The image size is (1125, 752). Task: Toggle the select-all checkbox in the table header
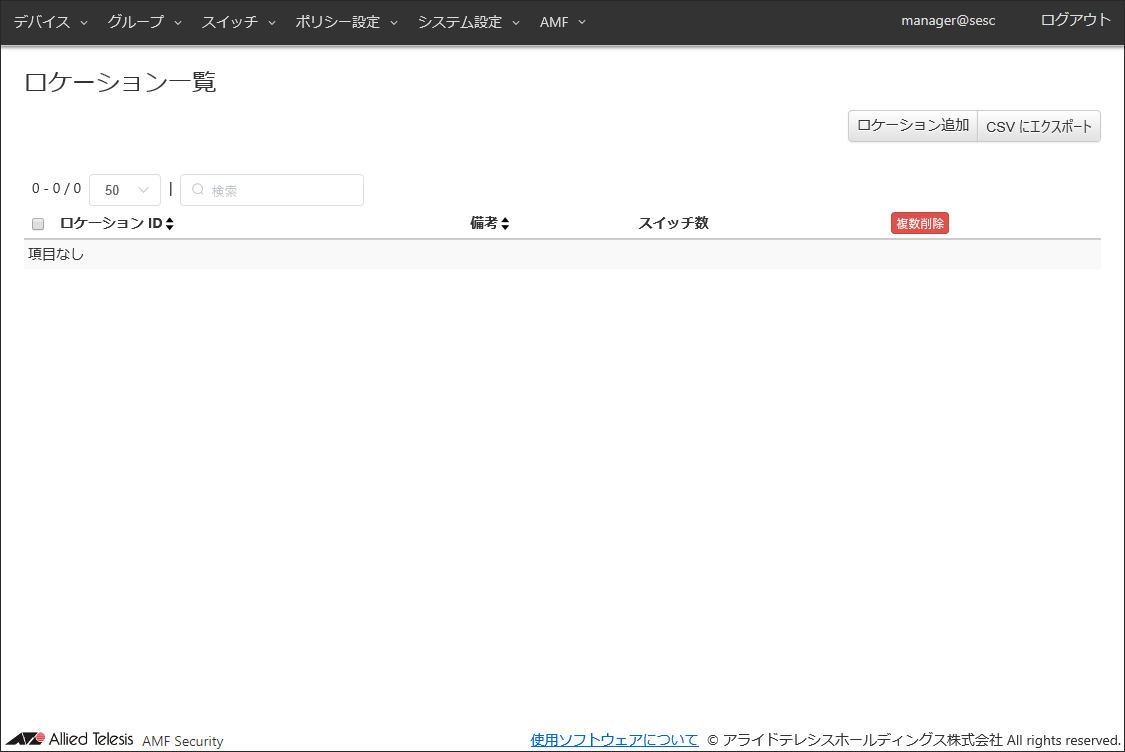[x=38, y=224]
